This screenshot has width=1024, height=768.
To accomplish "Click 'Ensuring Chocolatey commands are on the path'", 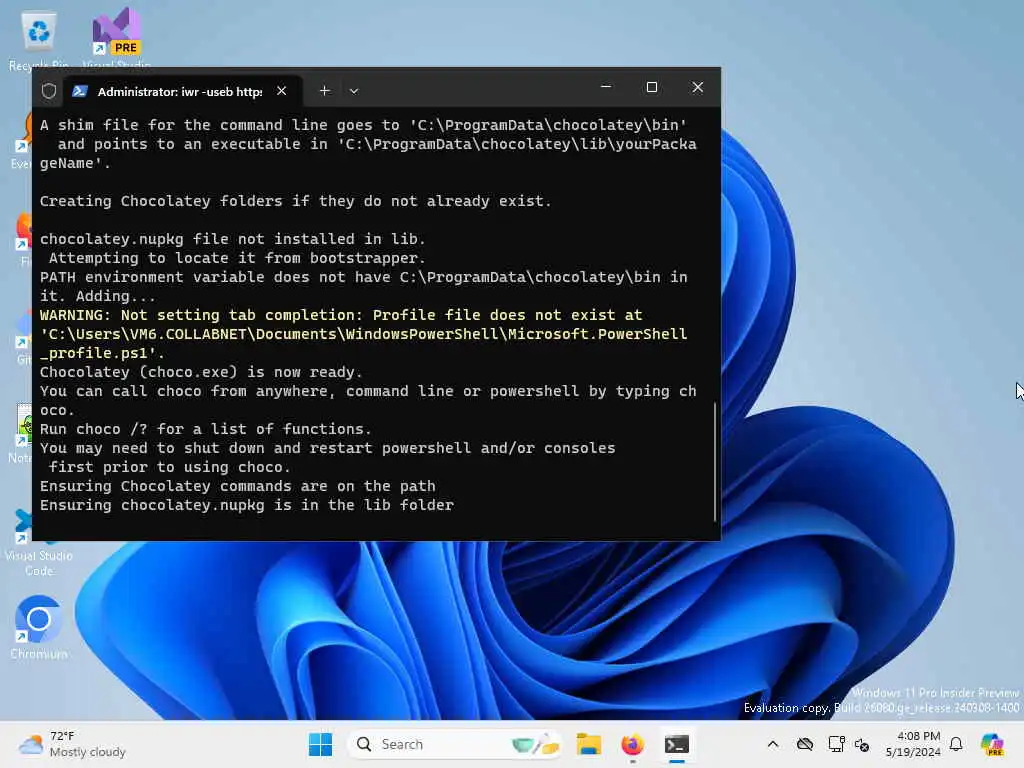I will tap(238, 487).
